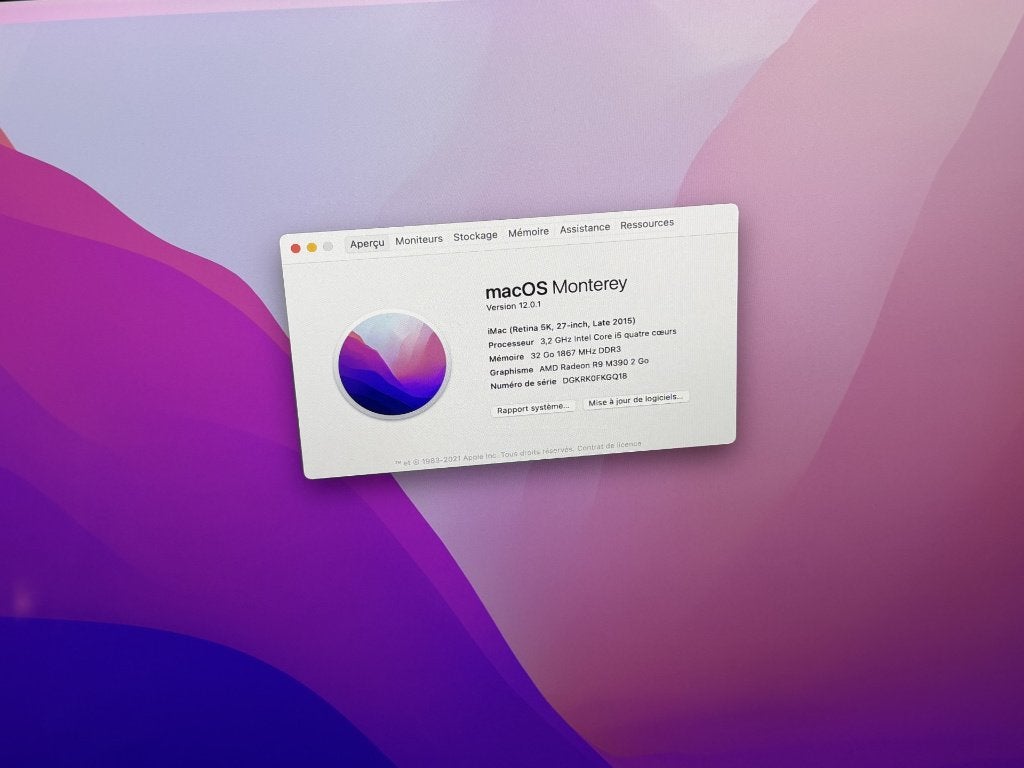Select the serial number DGKRK0FKGQ18

[594, 378]
